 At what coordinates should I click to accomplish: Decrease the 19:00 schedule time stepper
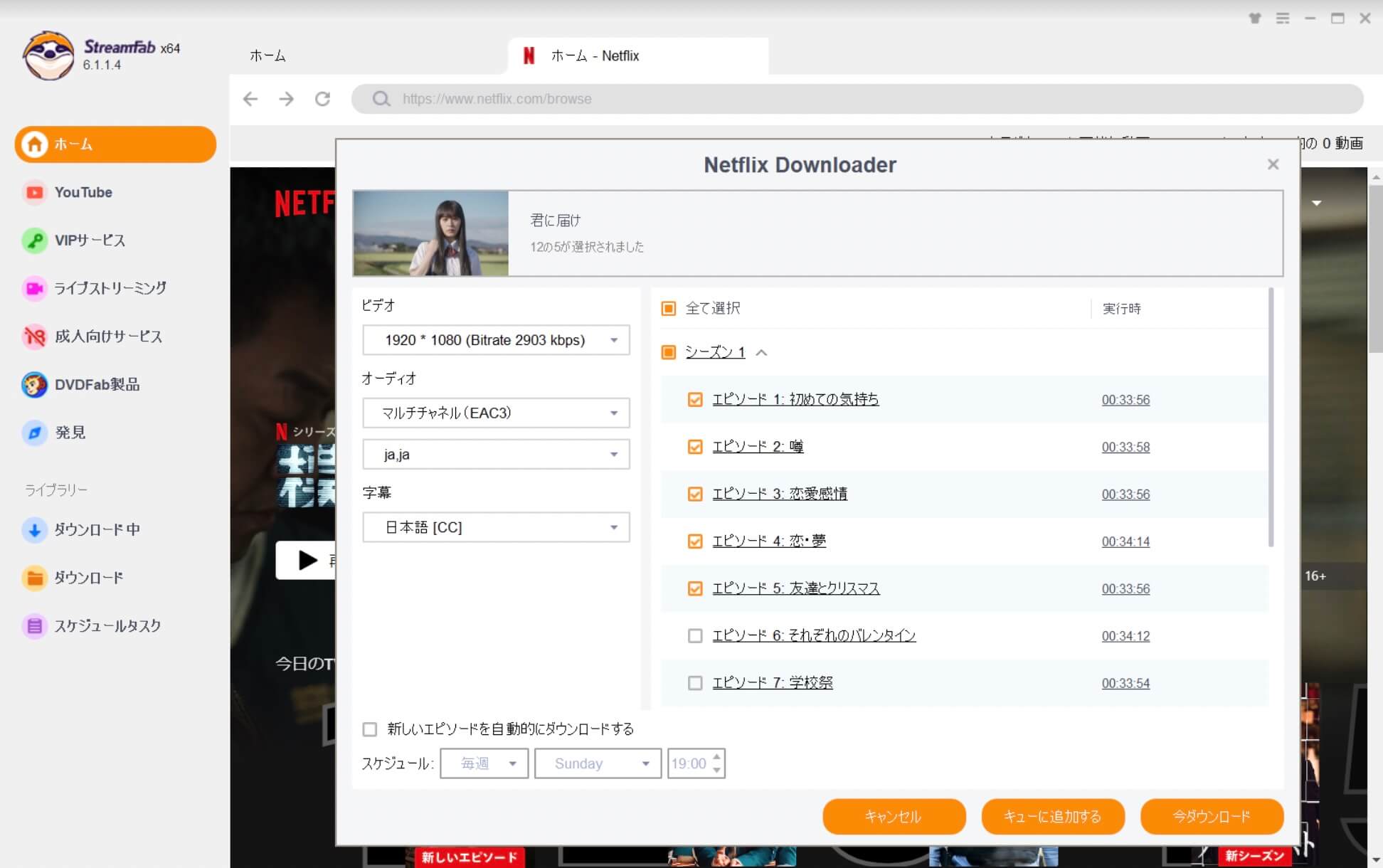[716, 771]
